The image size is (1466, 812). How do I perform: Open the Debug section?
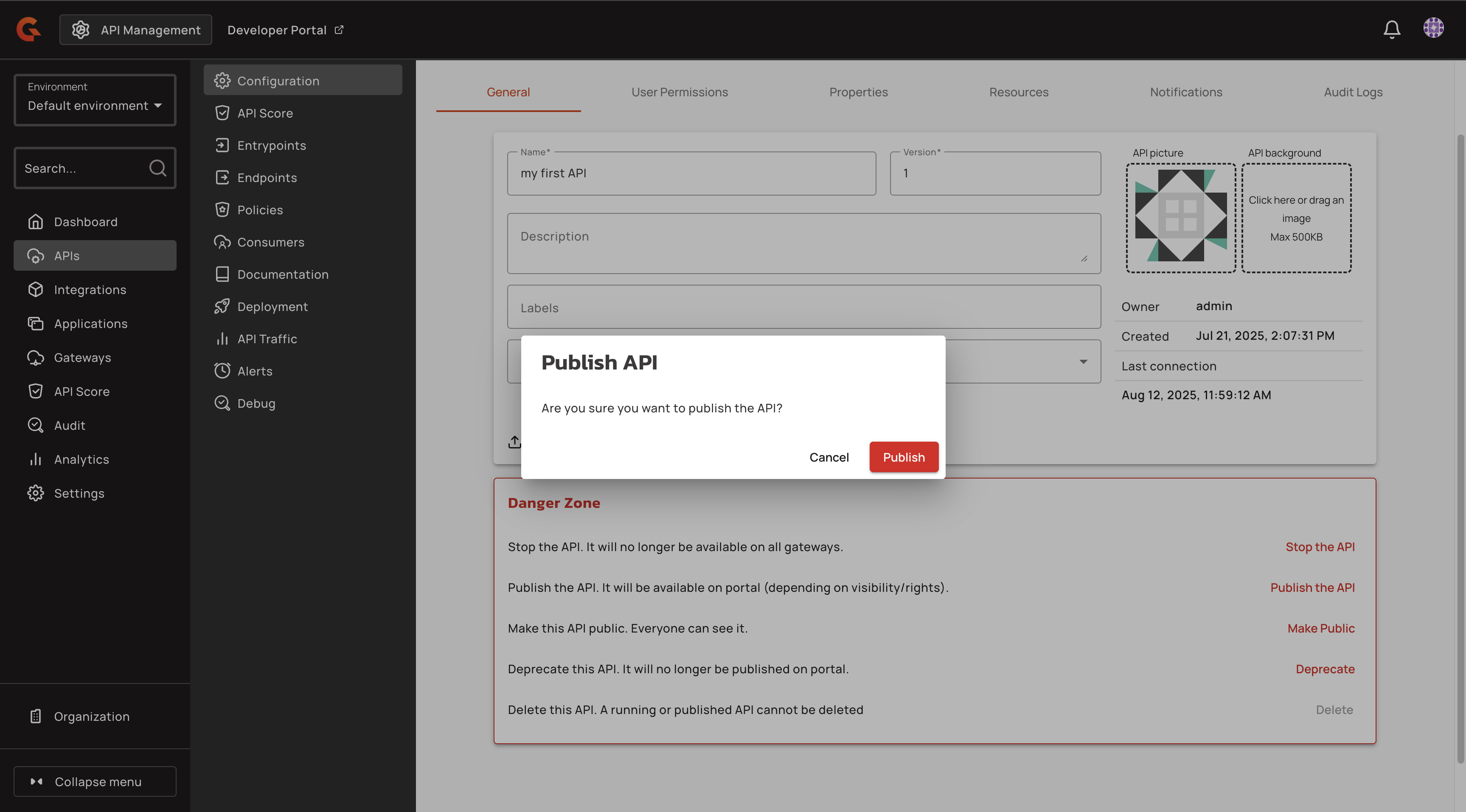click(x=256, y=403)
